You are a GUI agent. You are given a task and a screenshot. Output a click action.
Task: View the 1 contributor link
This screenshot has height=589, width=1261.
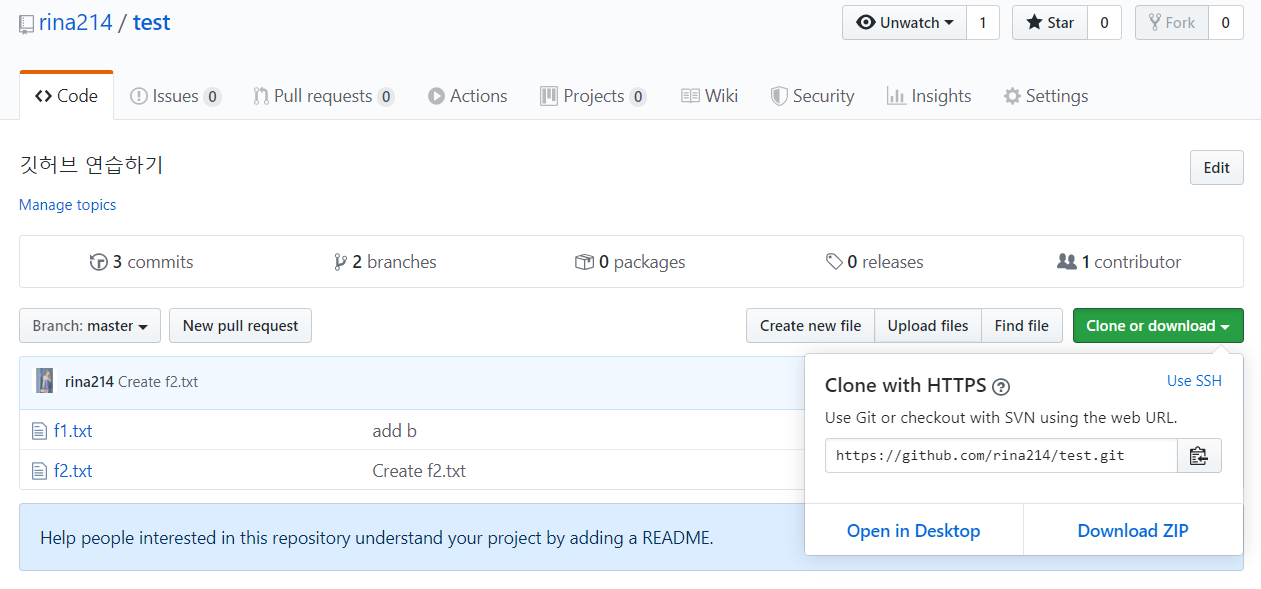tap(1119, 262)
